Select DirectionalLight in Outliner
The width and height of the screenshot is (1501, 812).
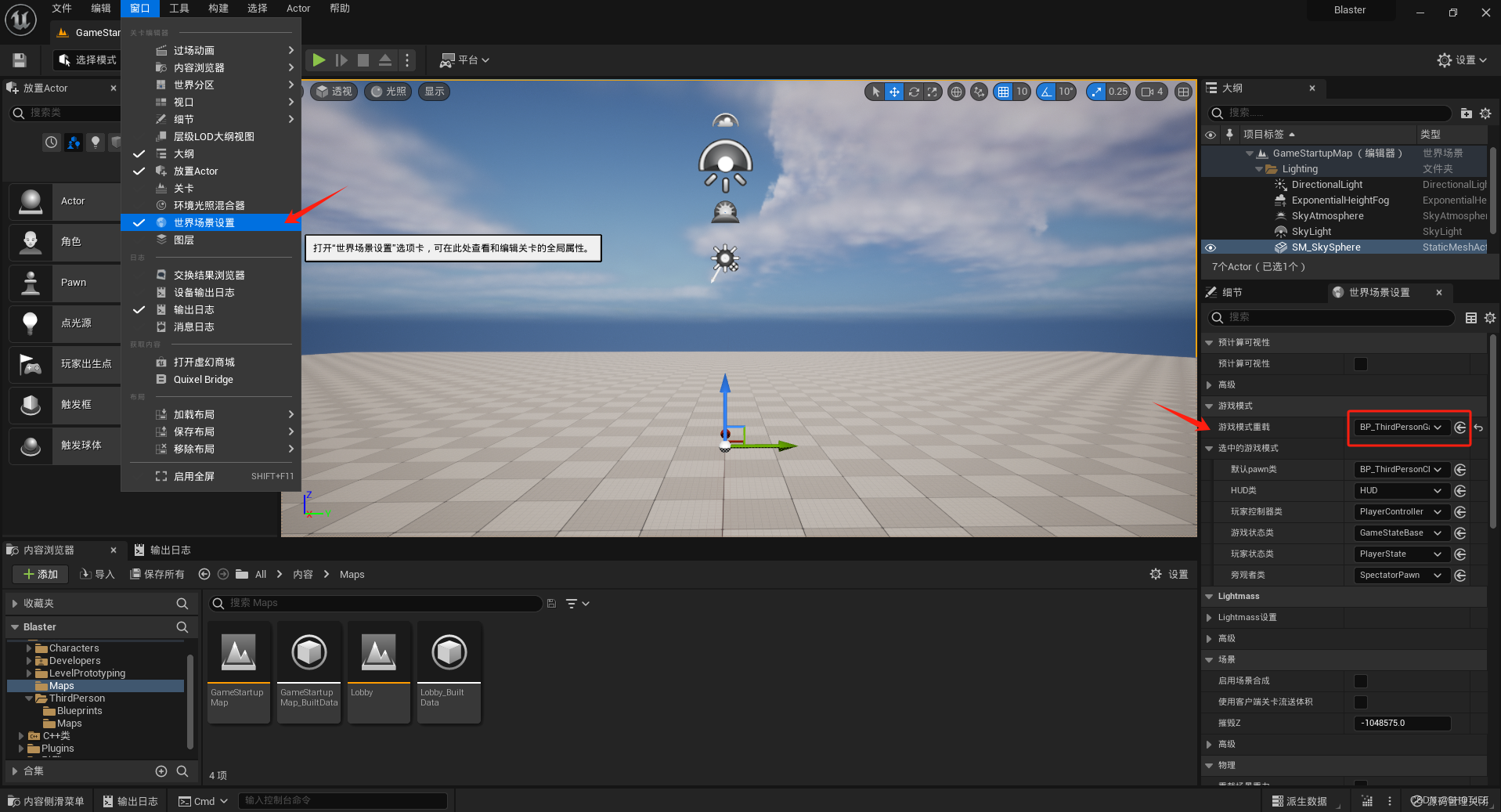1326,185
